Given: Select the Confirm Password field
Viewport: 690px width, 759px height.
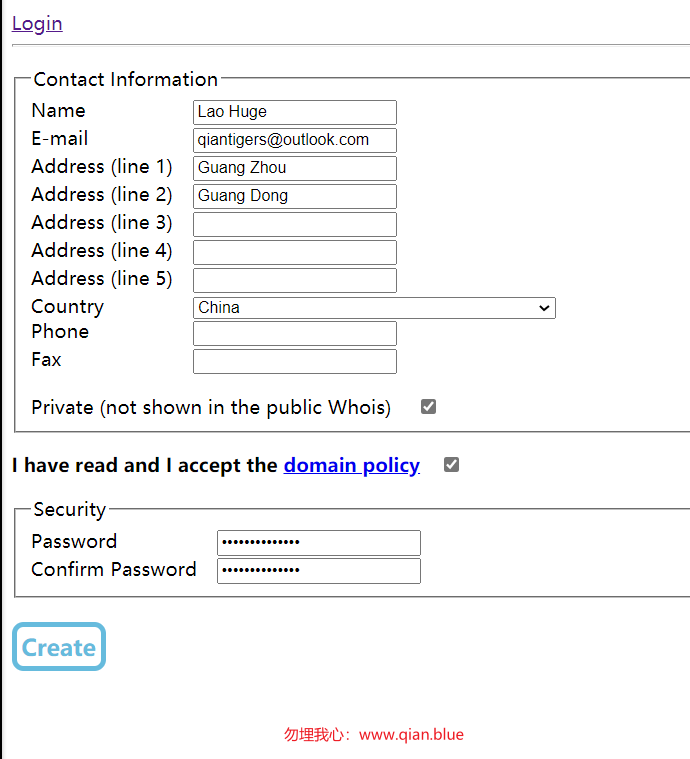Looking at the screenshot, I should click(x=319, y=571).
